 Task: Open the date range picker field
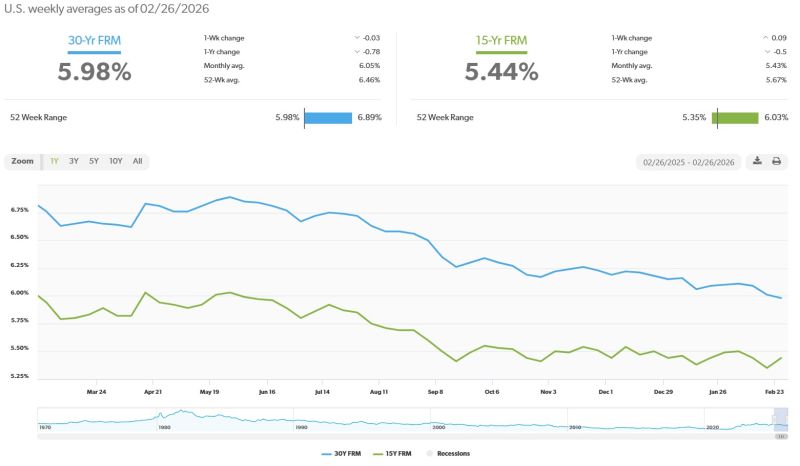click(x=688, y=162)
